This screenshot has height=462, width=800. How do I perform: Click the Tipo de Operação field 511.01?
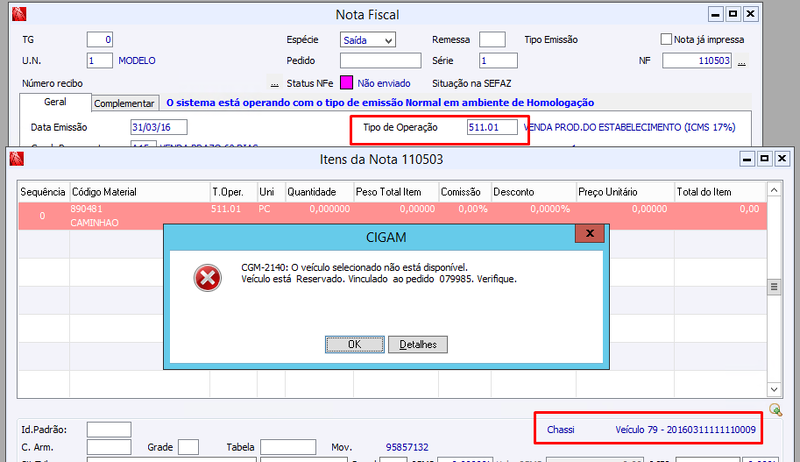[x=492, y=127]
